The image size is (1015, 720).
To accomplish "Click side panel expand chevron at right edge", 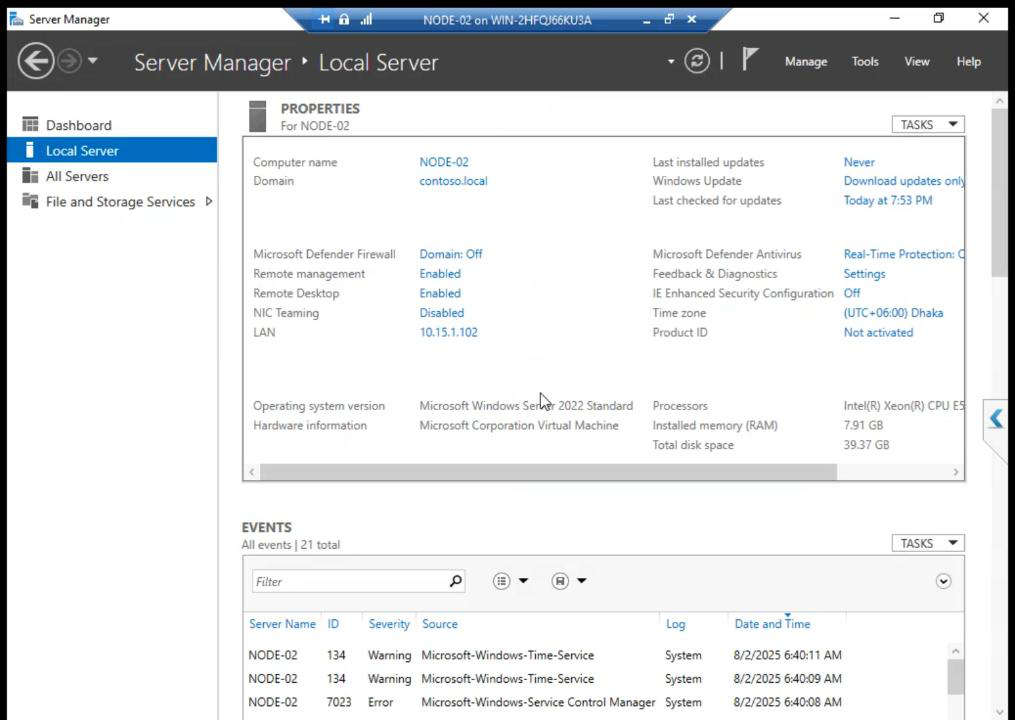I will click(x=996, y=419).
